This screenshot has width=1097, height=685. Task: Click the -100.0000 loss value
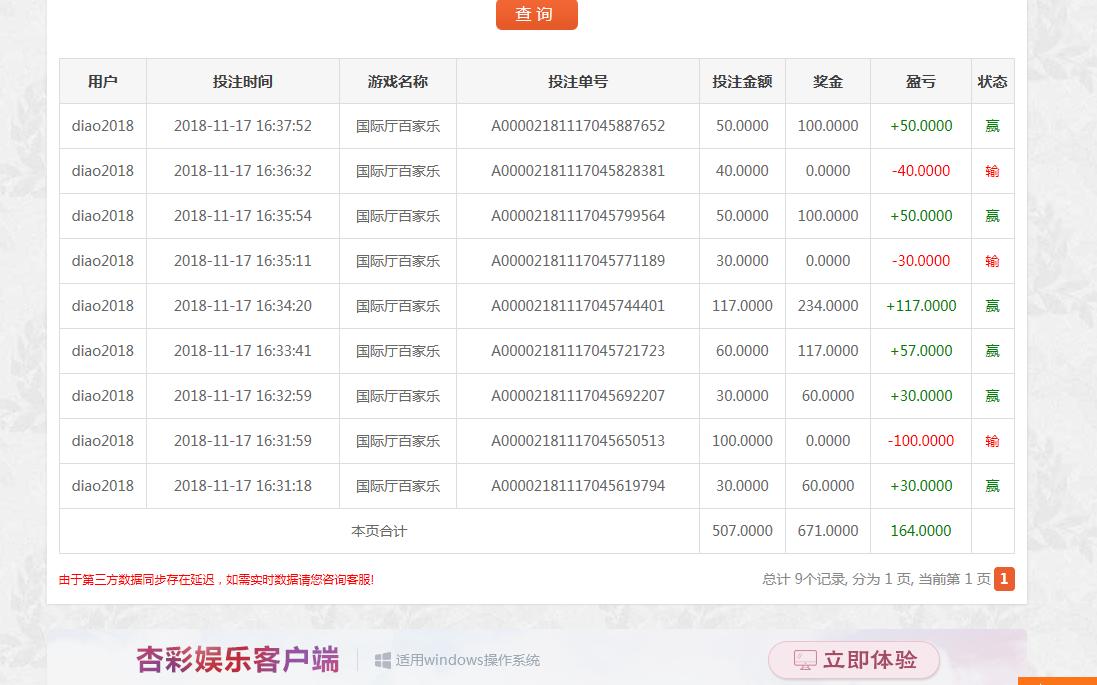[x=921, y=441]
